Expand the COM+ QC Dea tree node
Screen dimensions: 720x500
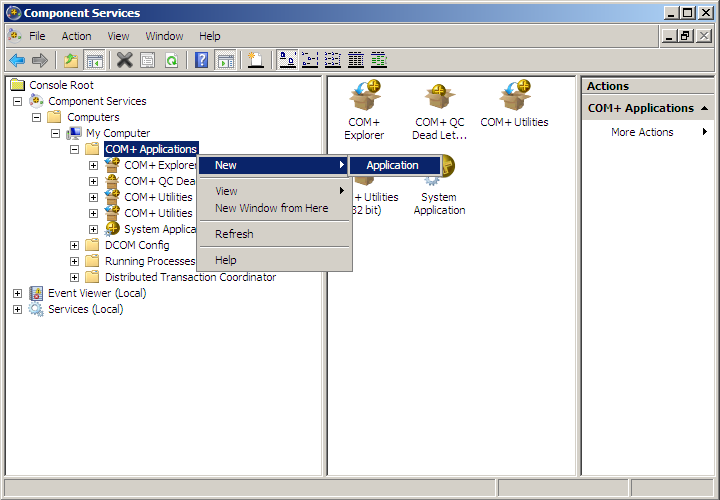coord(93,181)
